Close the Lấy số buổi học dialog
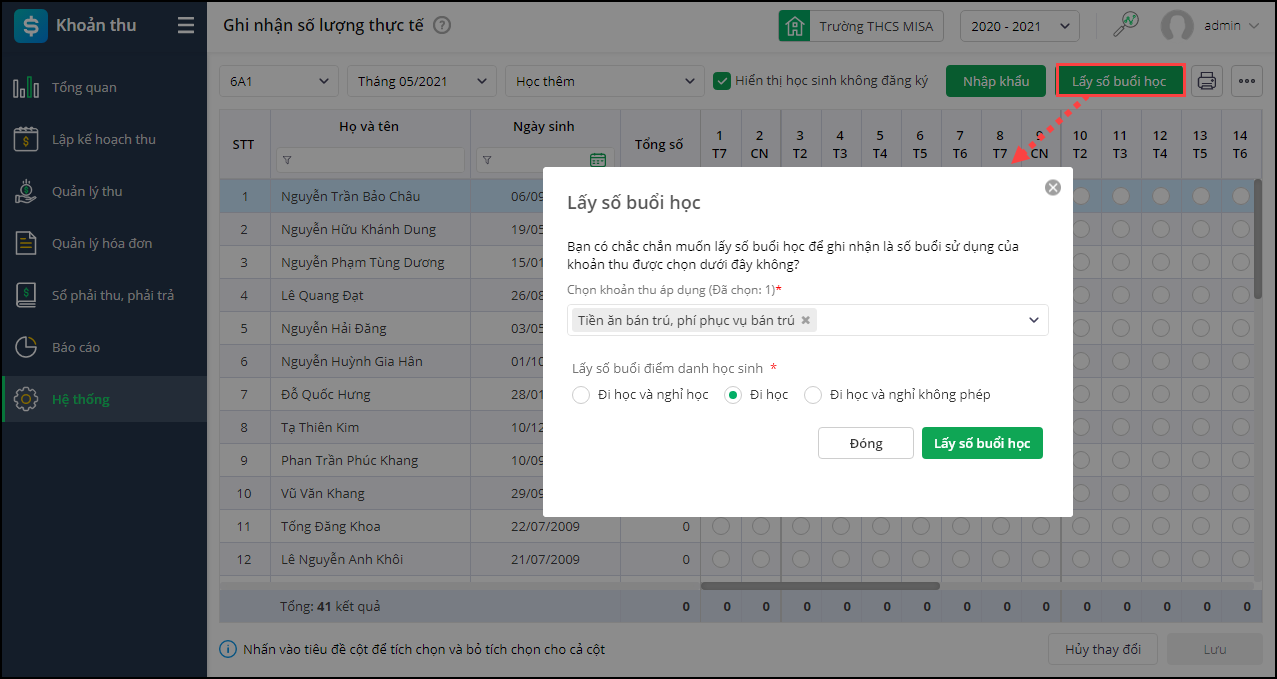Image resolution: width=1277 pixels, height=679 pixels. [1052, 187]
